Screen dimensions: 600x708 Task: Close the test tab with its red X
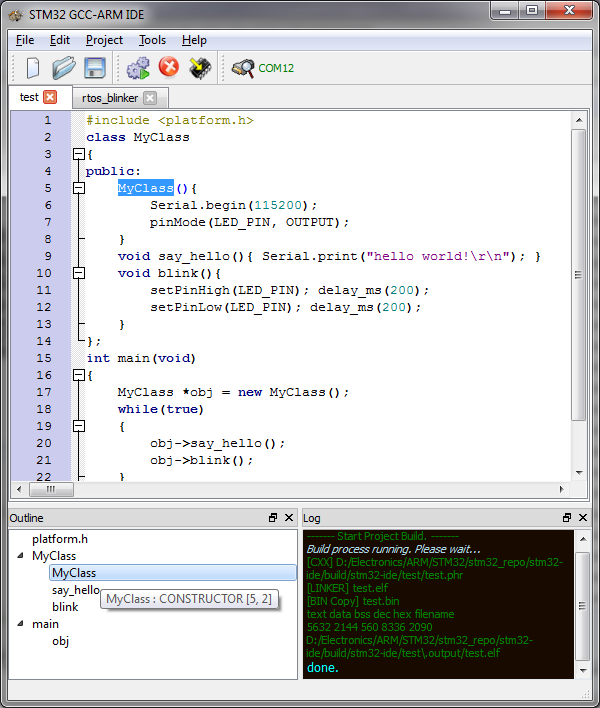click(50, 97)
